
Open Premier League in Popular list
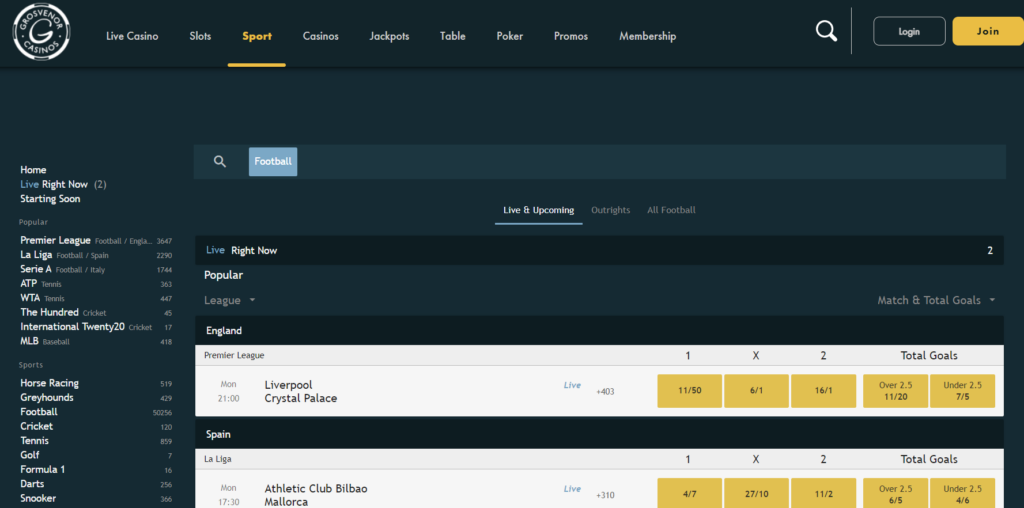pos(96,240)
